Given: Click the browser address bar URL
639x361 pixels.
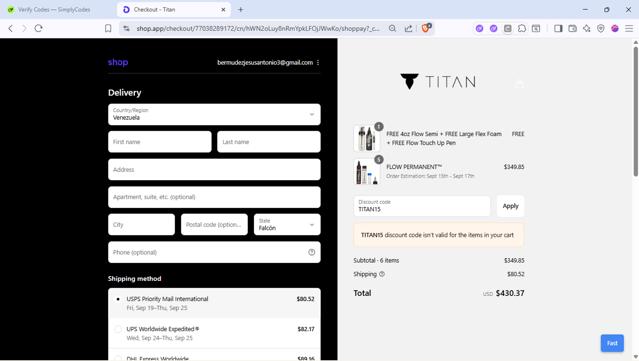Looking at the screenshot, I should click(258, 29).
